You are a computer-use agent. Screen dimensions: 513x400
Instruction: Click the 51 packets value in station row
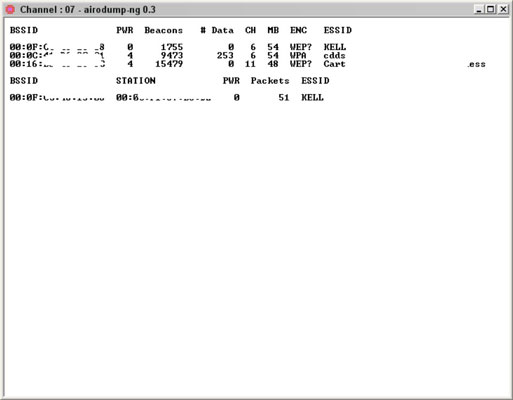tap(284, 98)
